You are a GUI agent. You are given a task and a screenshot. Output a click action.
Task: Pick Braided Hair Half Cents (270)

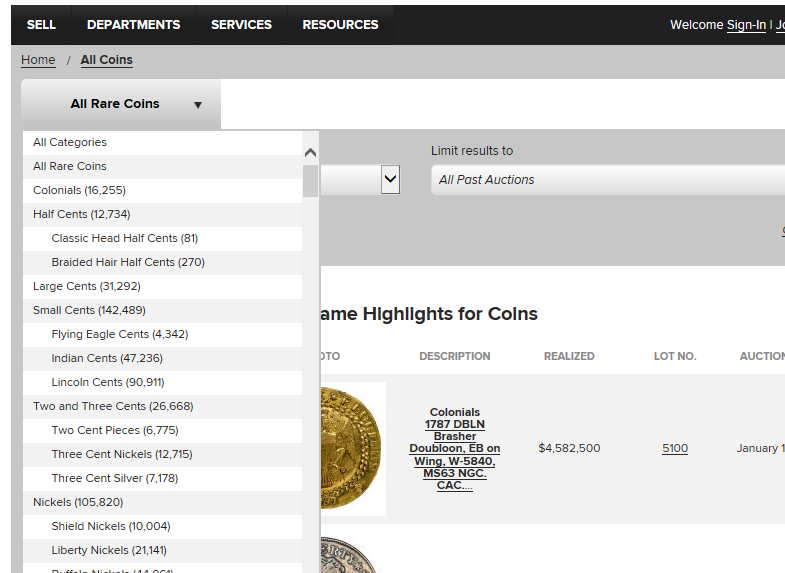point(162,263)
